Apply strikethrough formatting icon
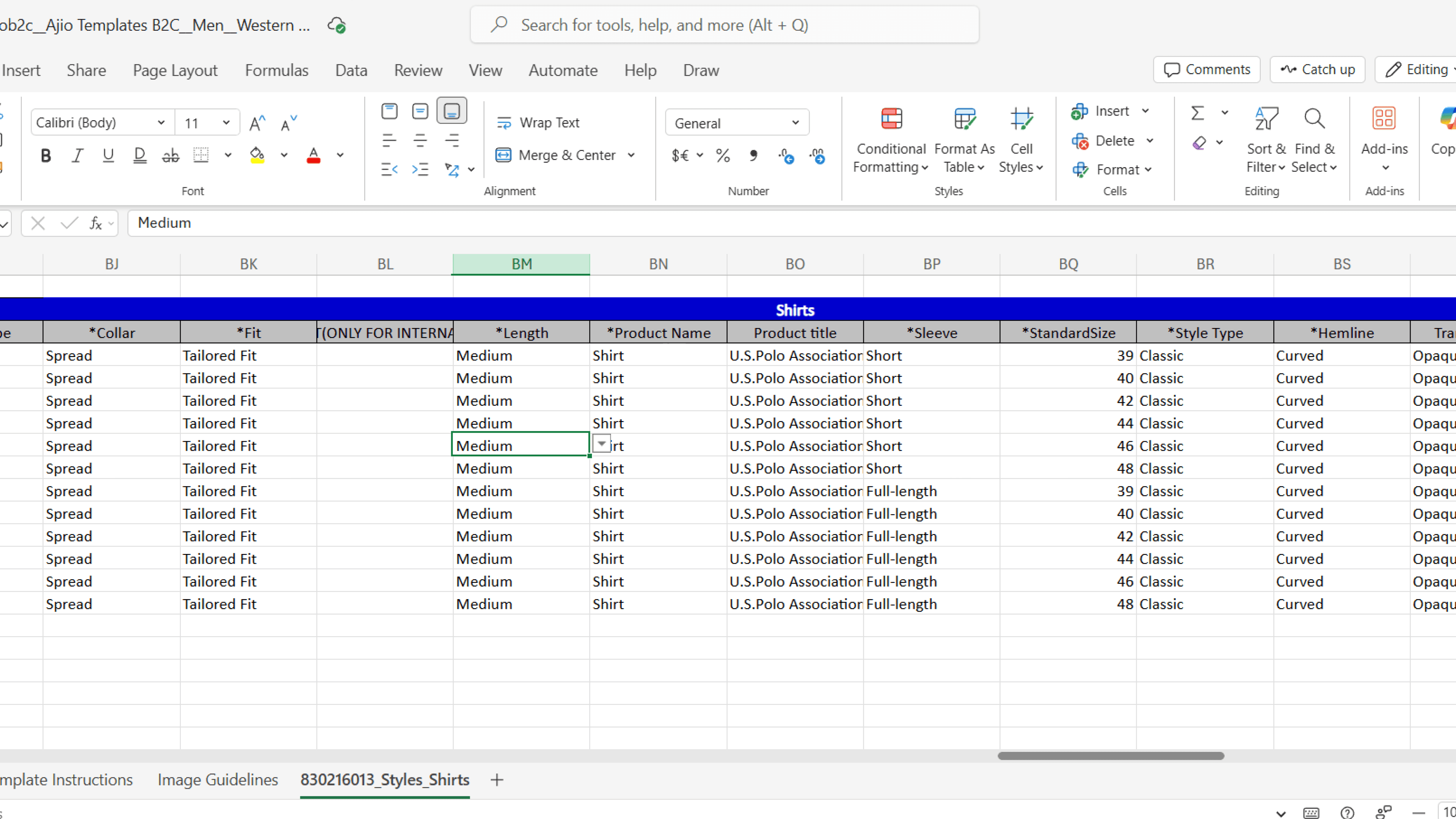This screenshot has height=819, width=1456. 170,155
